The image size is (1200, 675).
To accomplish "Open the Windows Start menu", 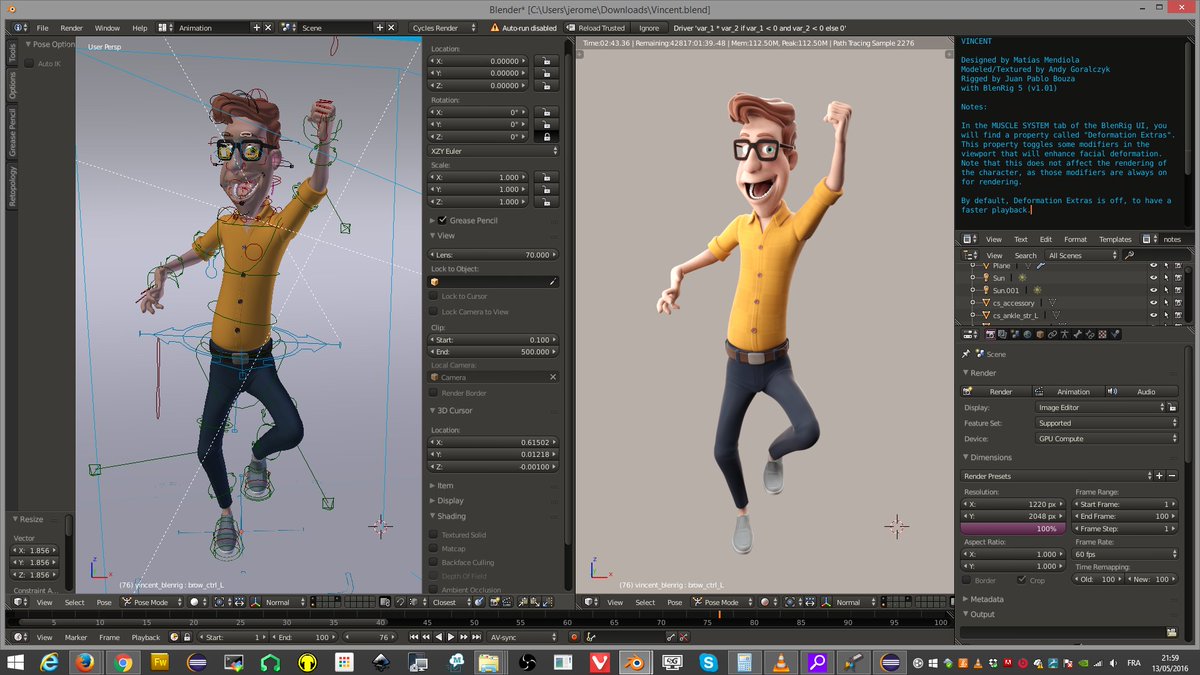I will pyautogui.click(x=14, y=661).
